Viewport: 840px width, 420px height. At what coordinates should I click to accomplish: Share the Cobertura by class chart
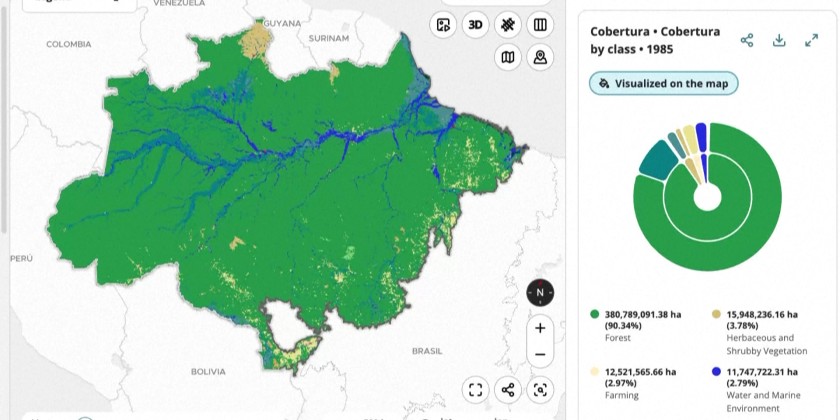[747, 41]
